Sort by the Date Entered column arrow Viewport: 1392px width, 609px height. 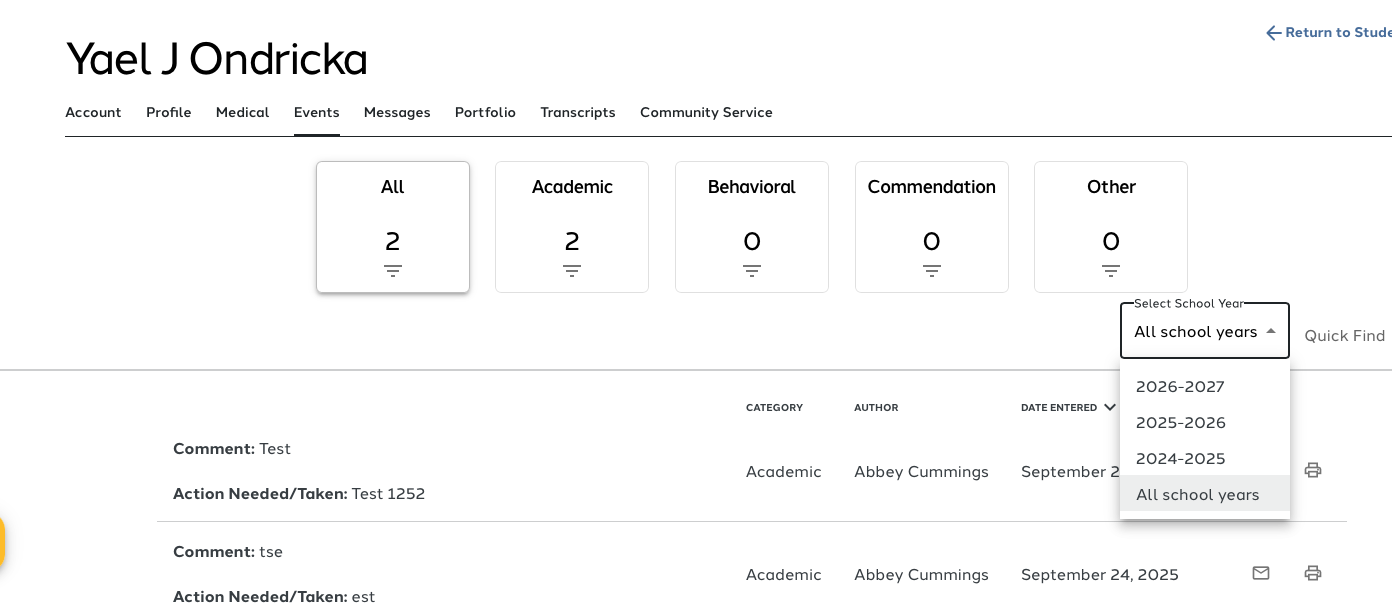1109,408
